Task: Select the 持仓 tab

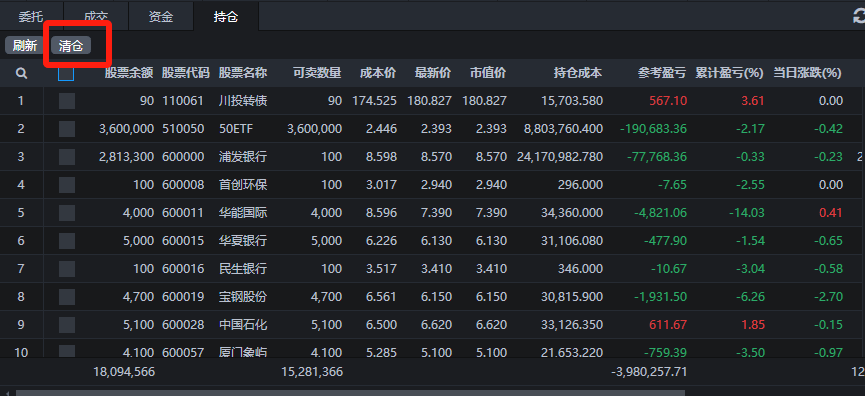Action: pyautogui.click(x=226, y=17)
